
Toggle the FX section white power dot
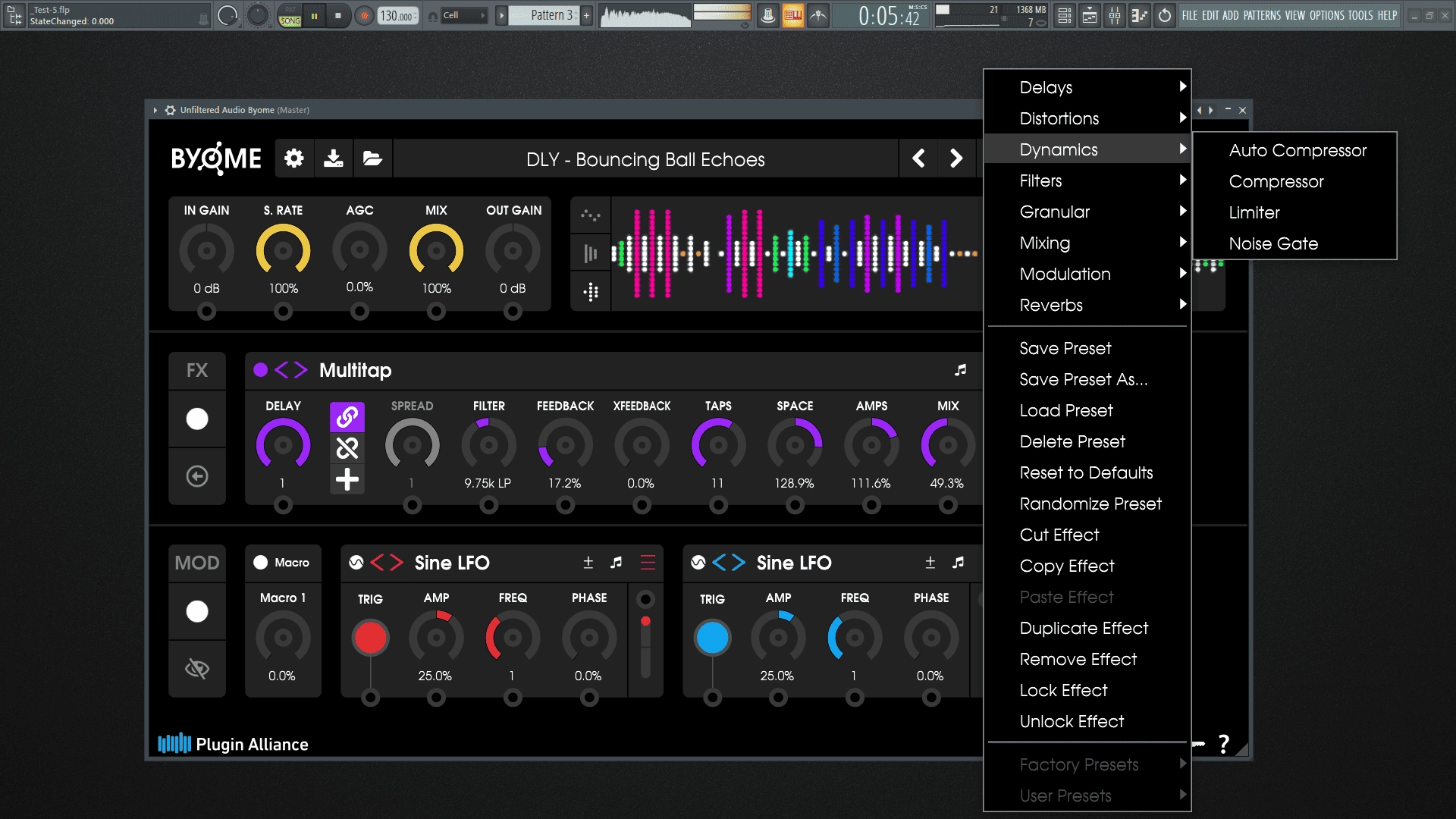(x=197, y=419)
